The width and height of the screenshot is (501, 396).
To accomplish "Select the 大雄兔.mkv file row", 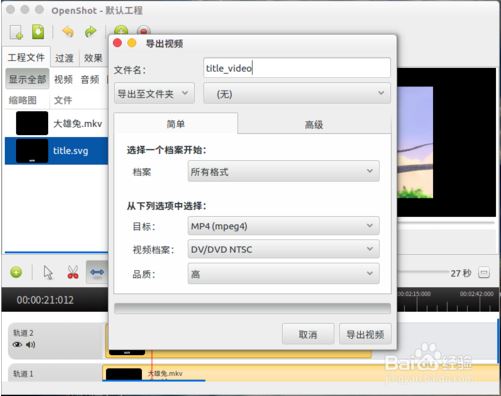I will click(x=57, y=124).
